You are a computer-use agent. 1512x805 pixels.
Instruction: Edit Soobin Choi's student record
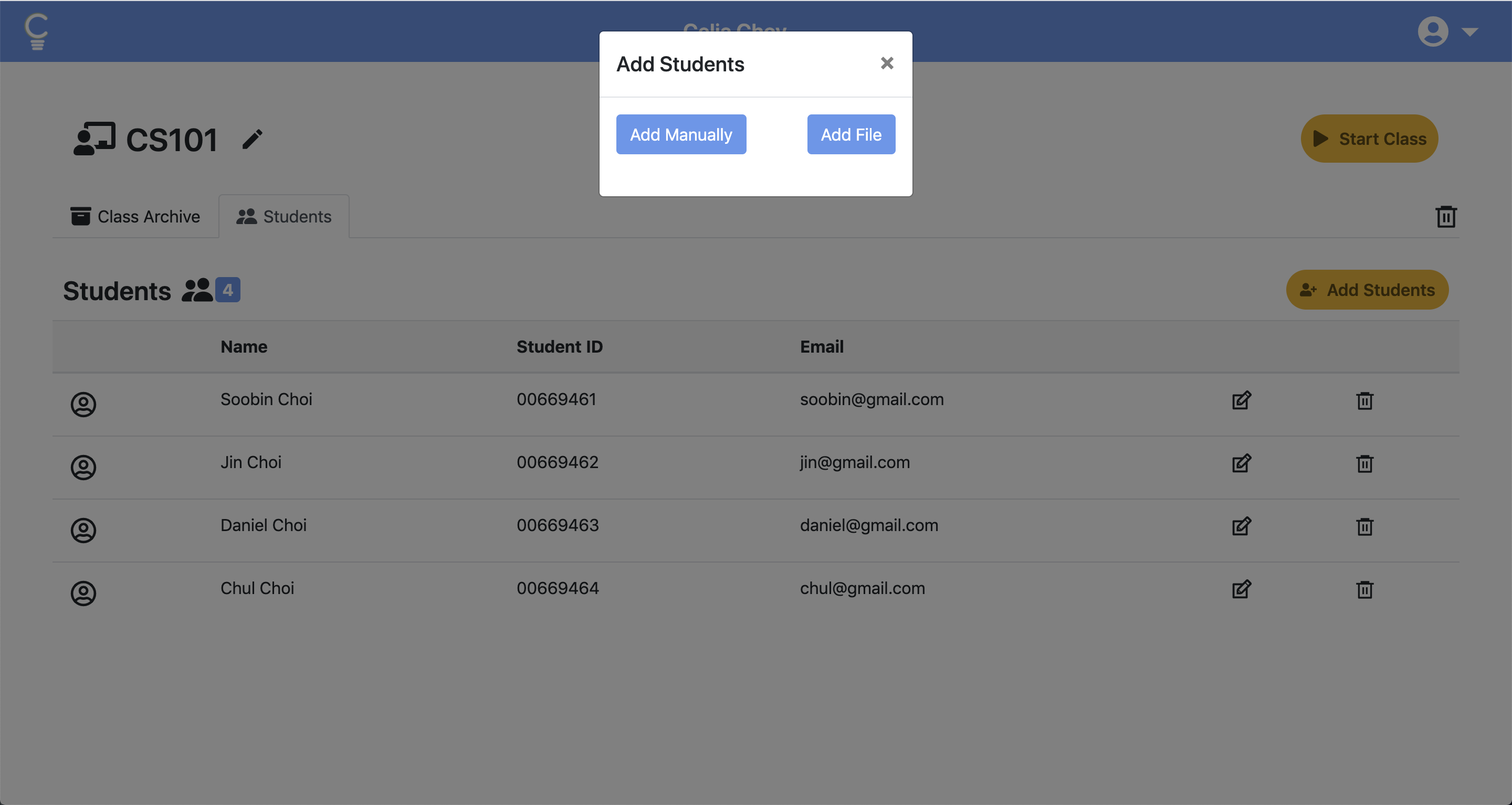(1242, 400)
